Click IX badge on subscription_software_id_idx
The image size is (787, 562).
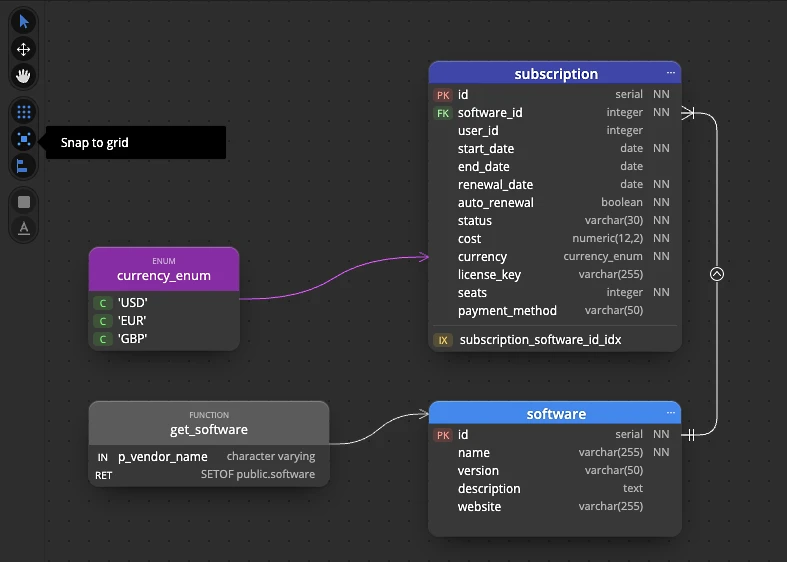point(443,340)
